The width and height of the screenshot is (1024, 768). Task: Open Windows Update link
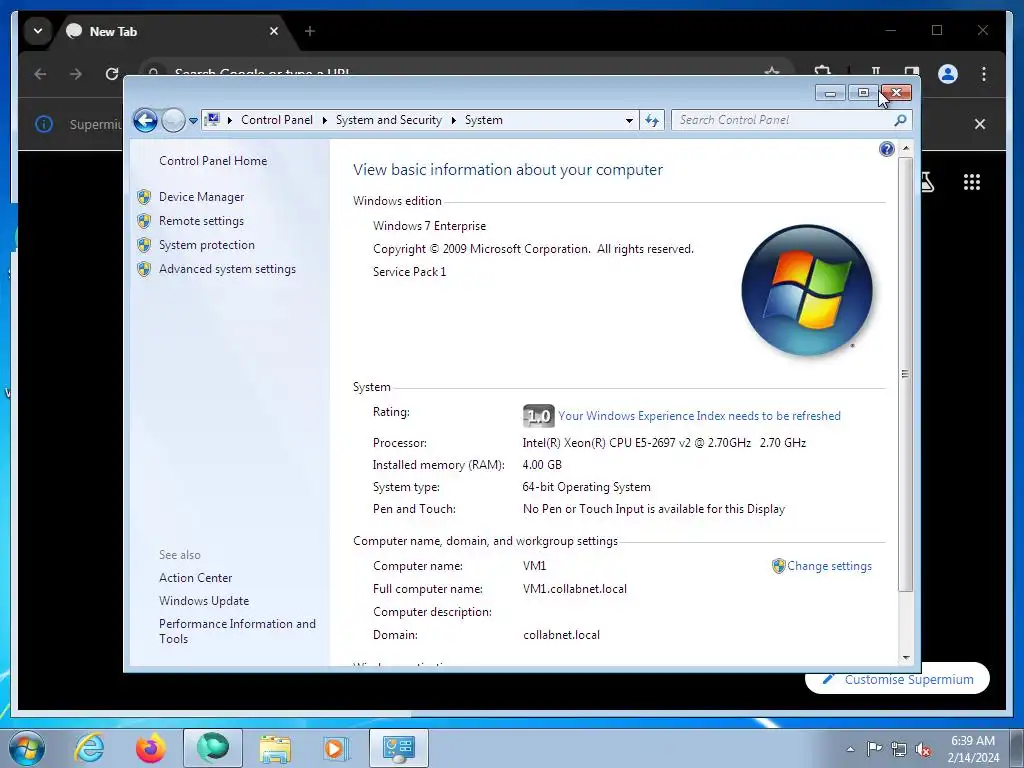(x=204, y=601)
